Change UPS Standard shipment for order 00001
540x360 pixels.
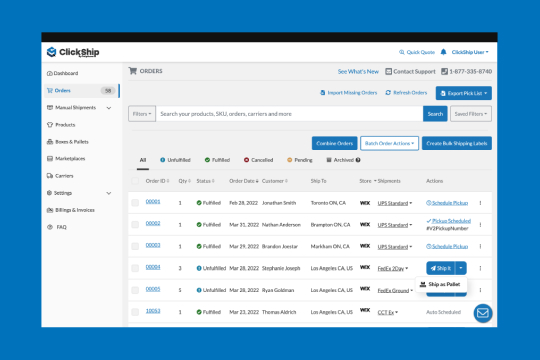coord(395,203)
